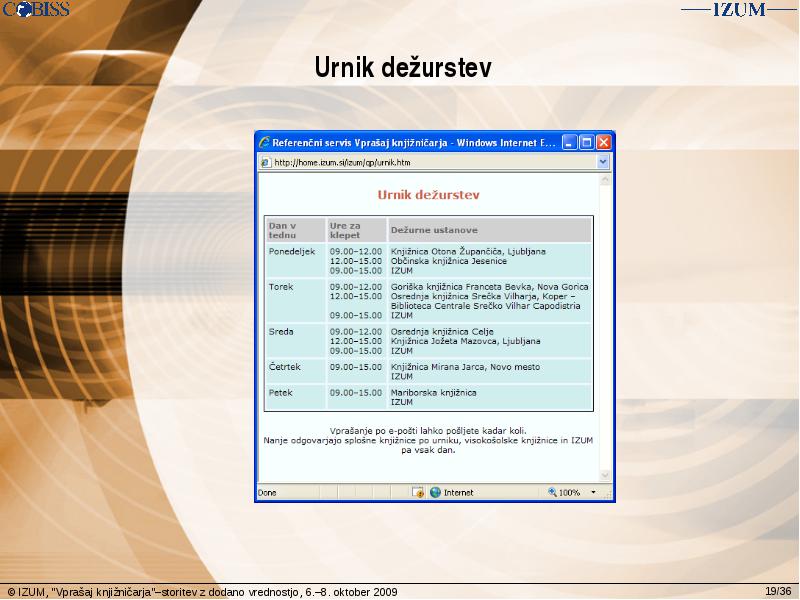Click the zoom magnifier icon in the status bar

[x=552, y=492]
